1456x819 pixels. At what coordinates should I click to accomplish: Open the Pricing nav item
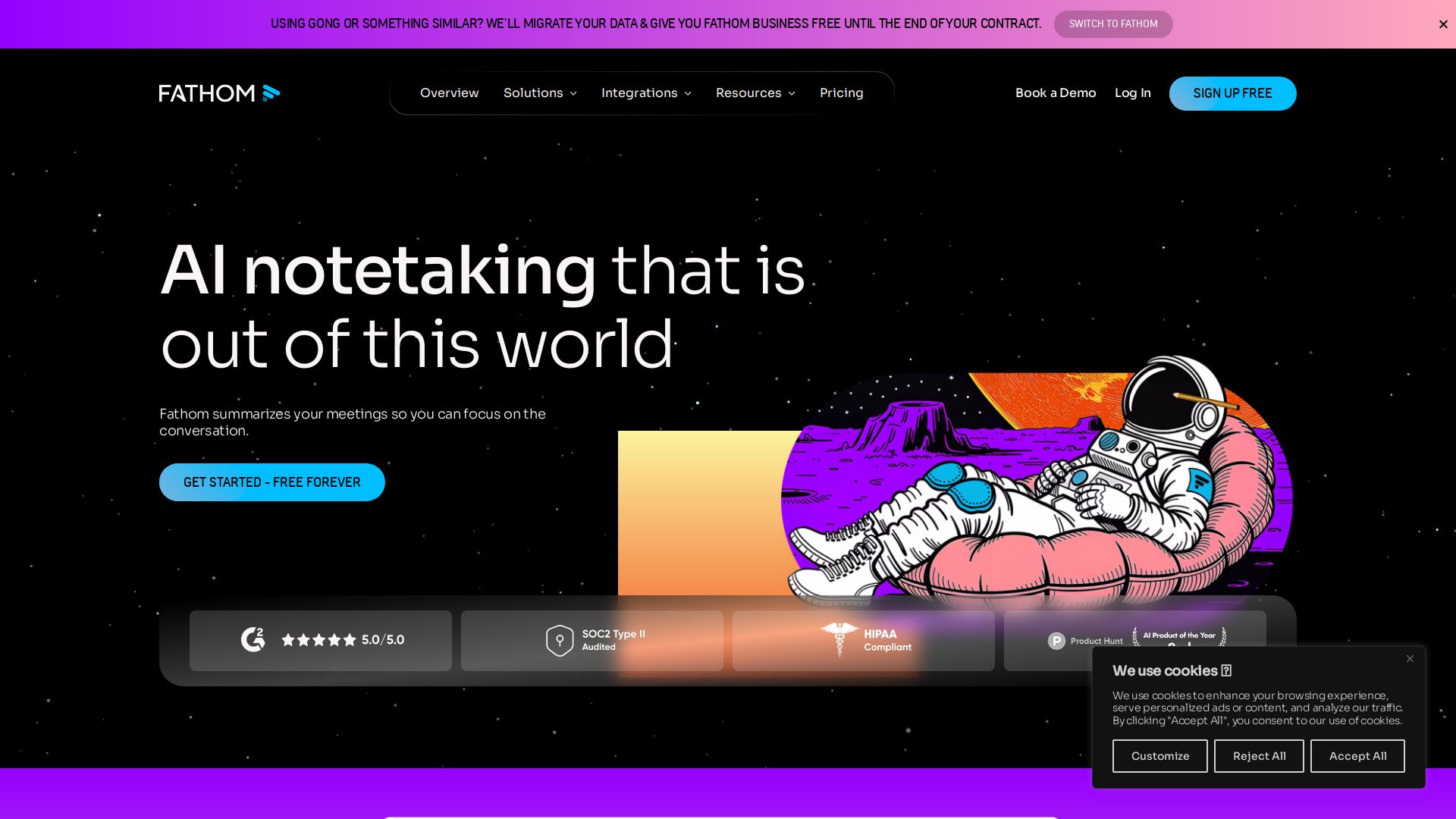pyautogui.click(x=841, y=93)
